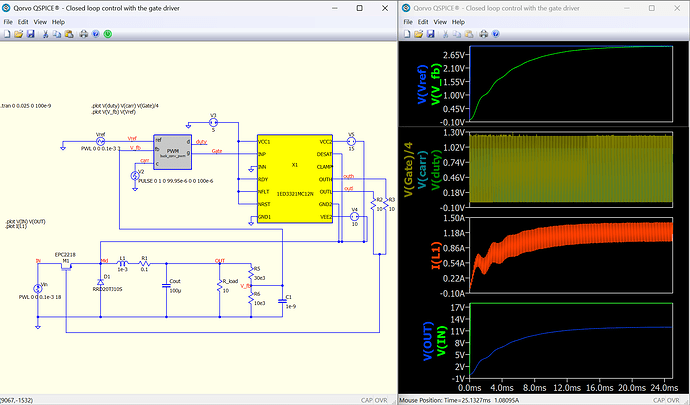The height and width of the screenshot is (405, 690).
Task: Click the I(L1) trace label
Action: [435, 256]
